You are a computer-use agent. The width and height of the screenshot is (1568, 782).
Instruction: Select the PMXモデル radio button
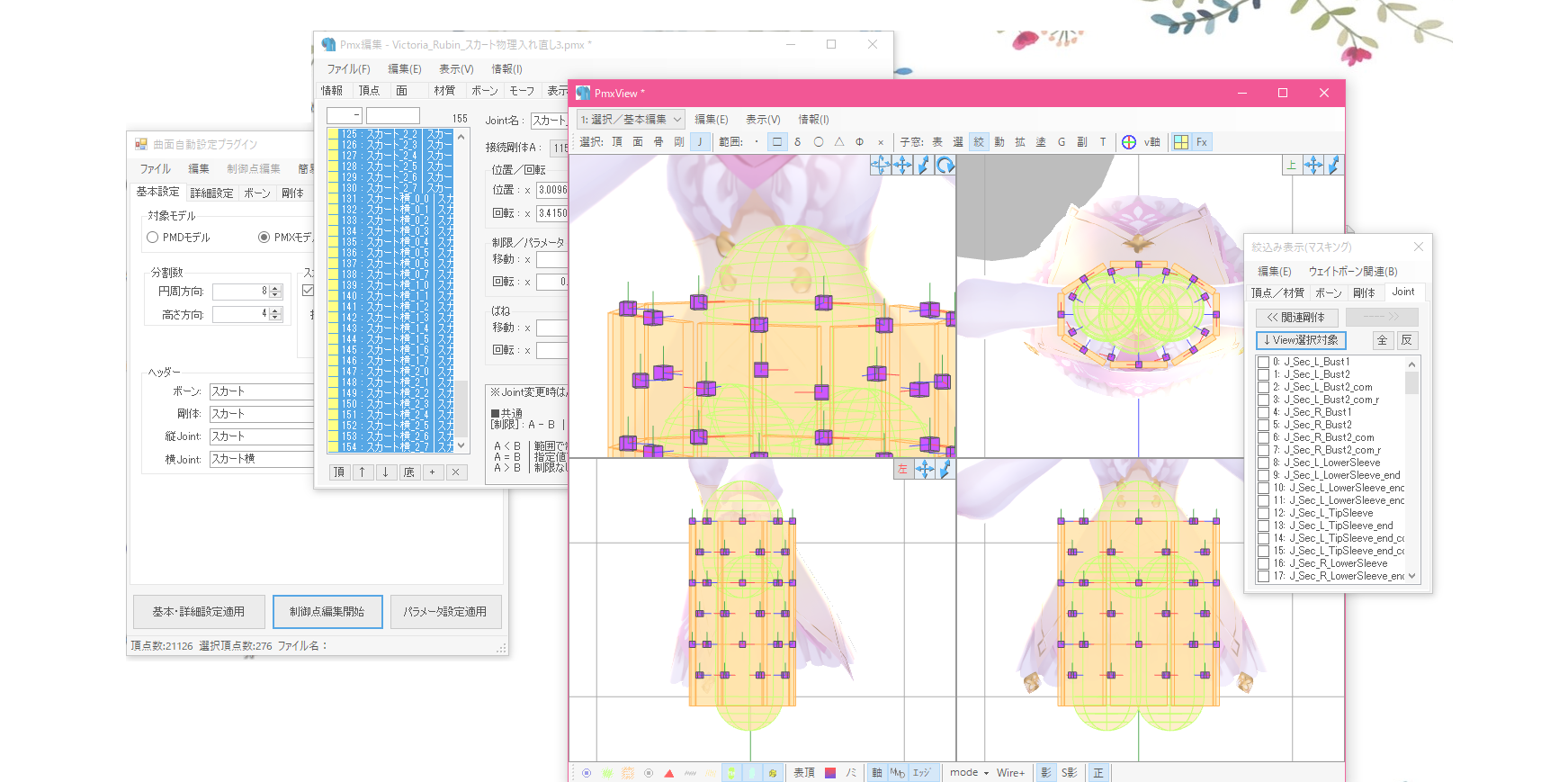click(264, 238)
